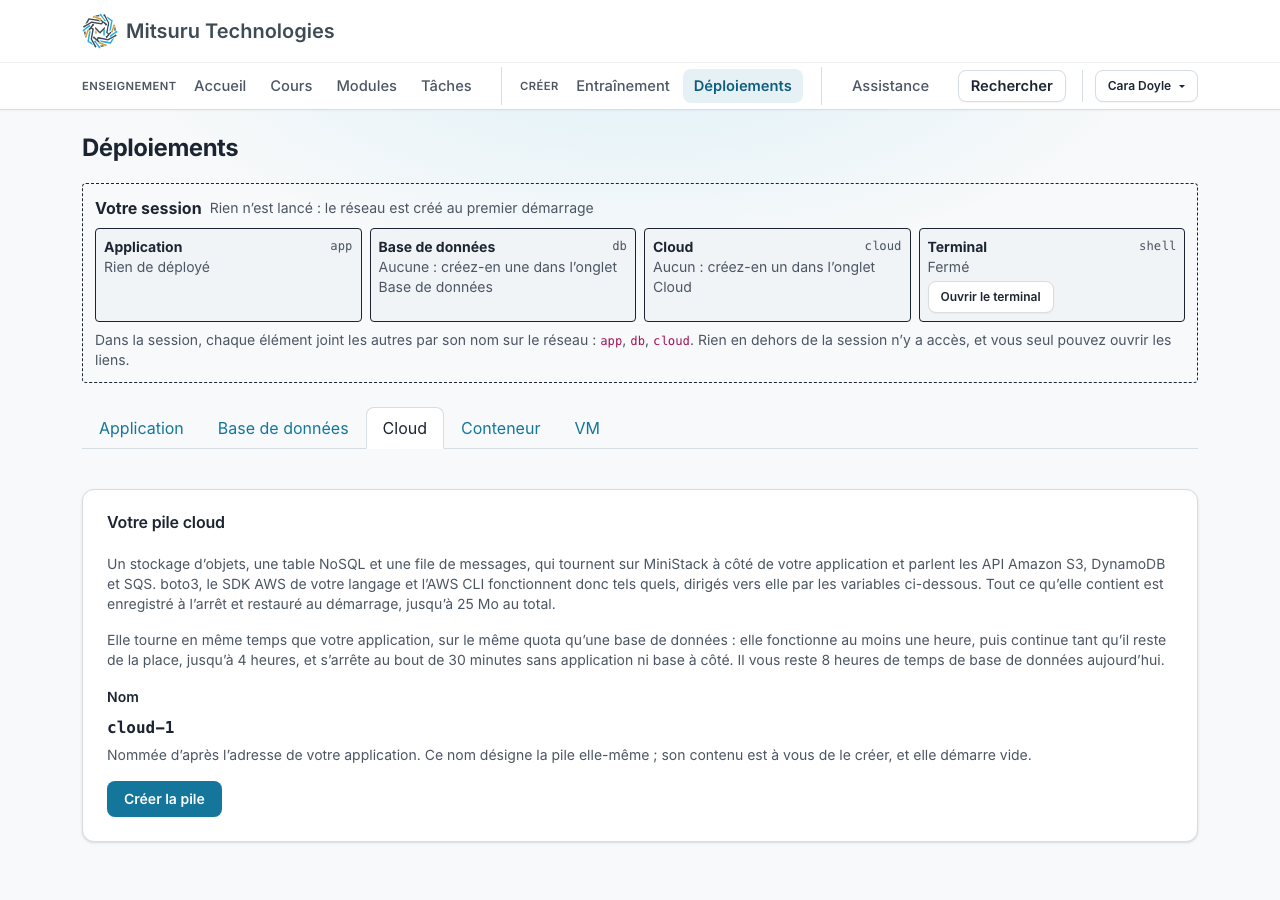The image size is (1280, 900).
Task: Click the cloud-1 stack name
Action: [x=141, y=727]
